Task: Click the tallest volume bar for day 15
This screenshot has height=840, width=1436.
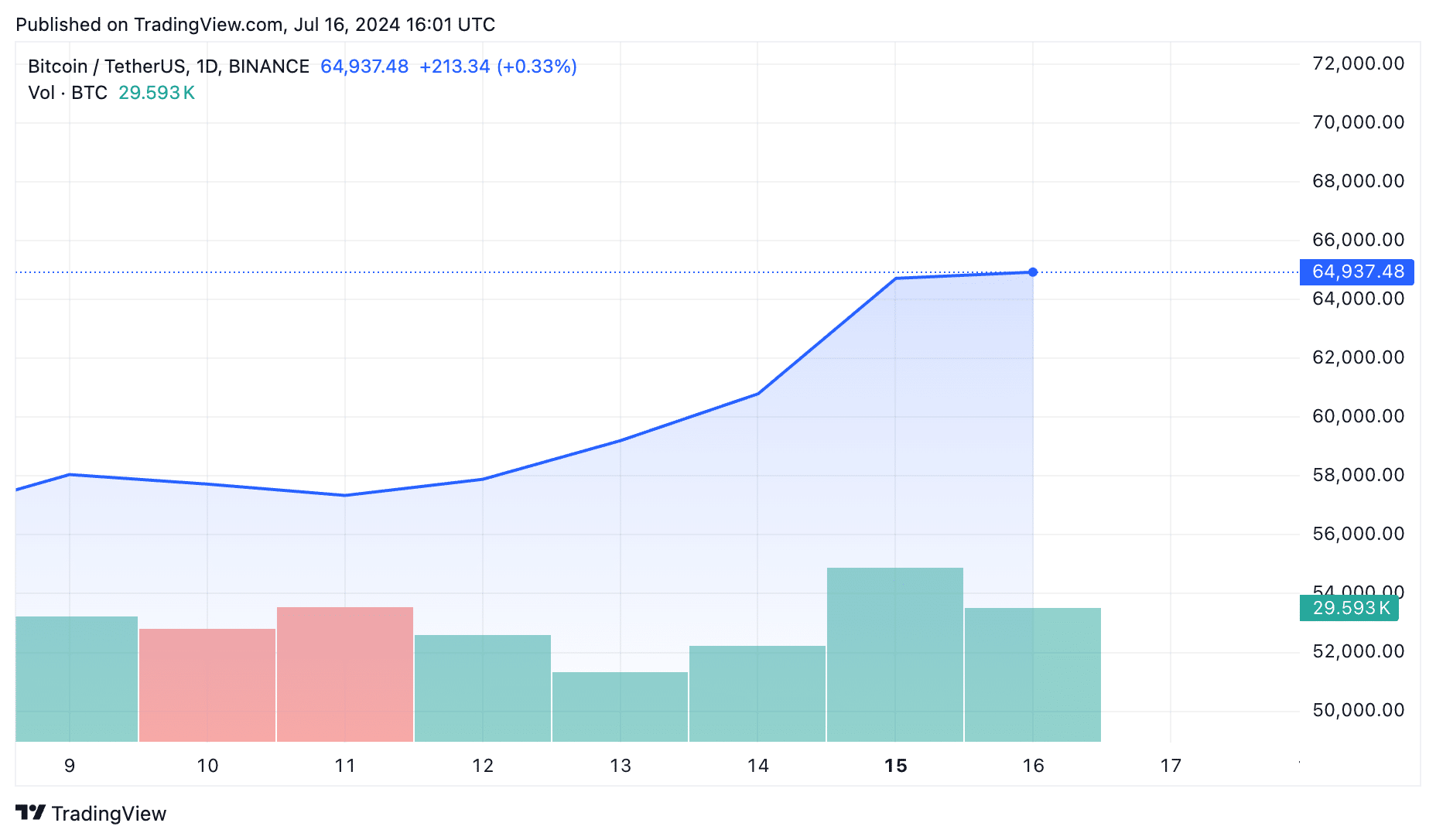Action: point(895,654)
